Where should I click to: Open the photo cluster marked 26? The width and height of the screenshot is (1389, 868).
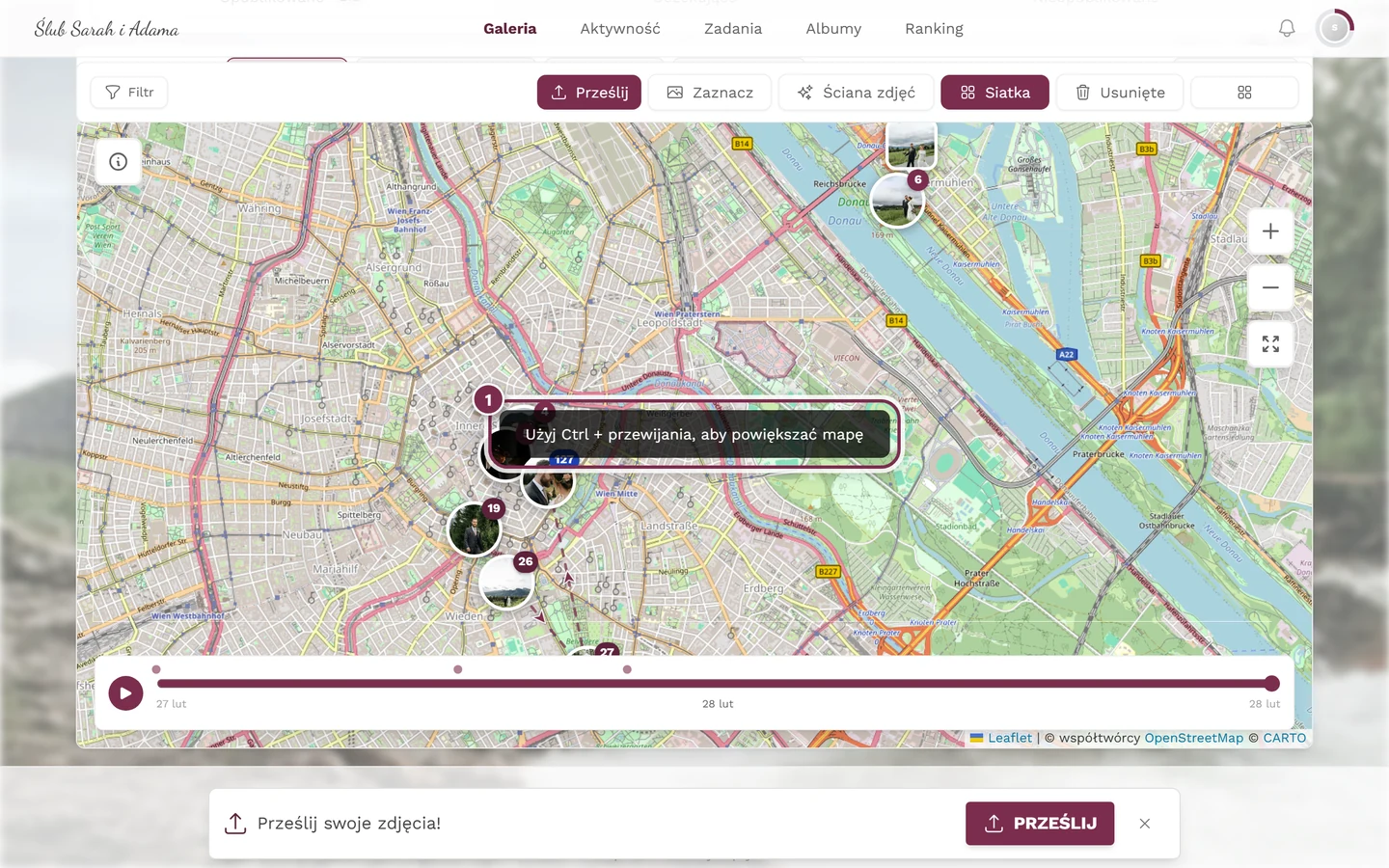tap(506, 581)
